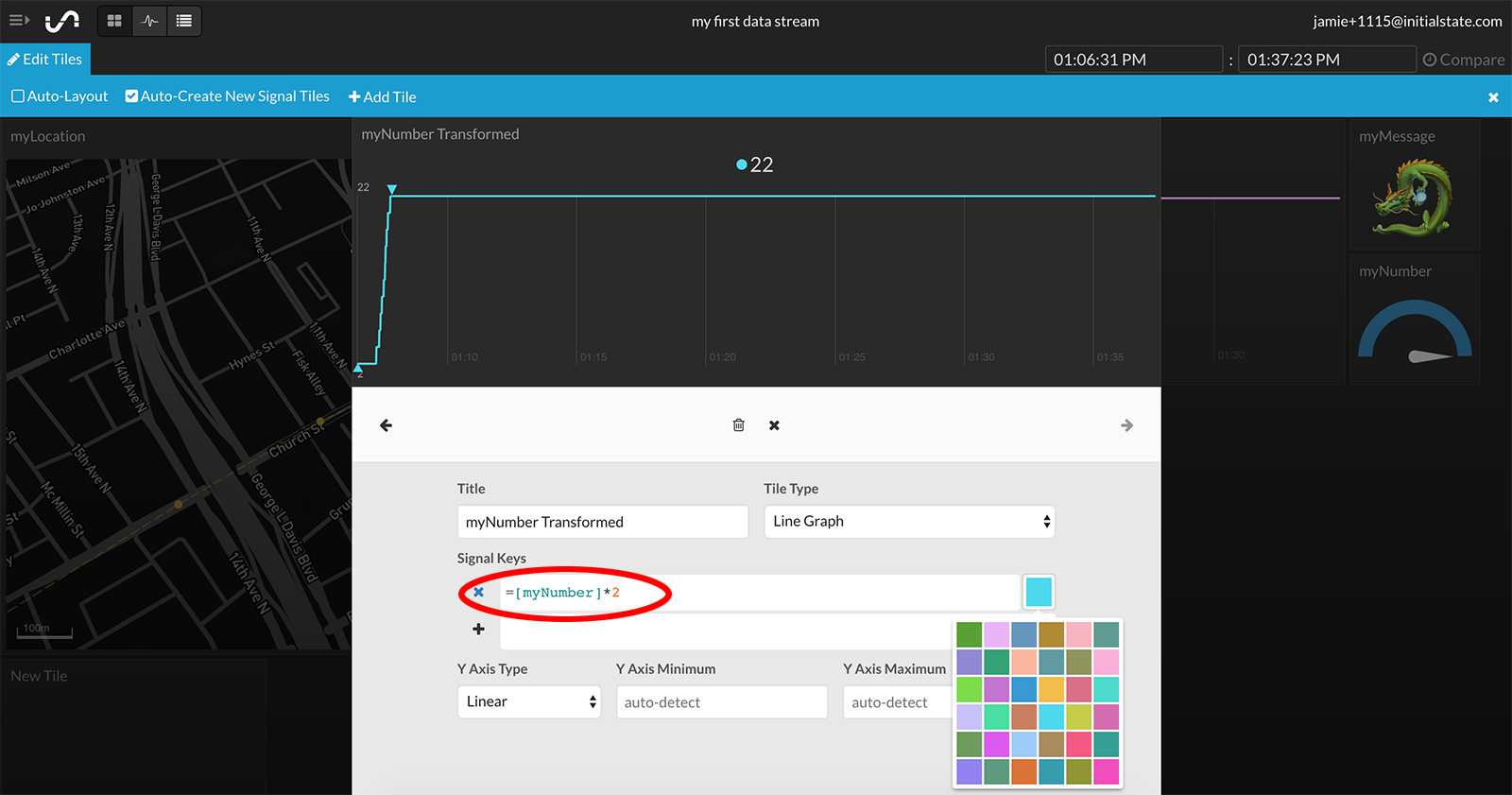Add a new signal key with plus icon

tap(478, 630)
